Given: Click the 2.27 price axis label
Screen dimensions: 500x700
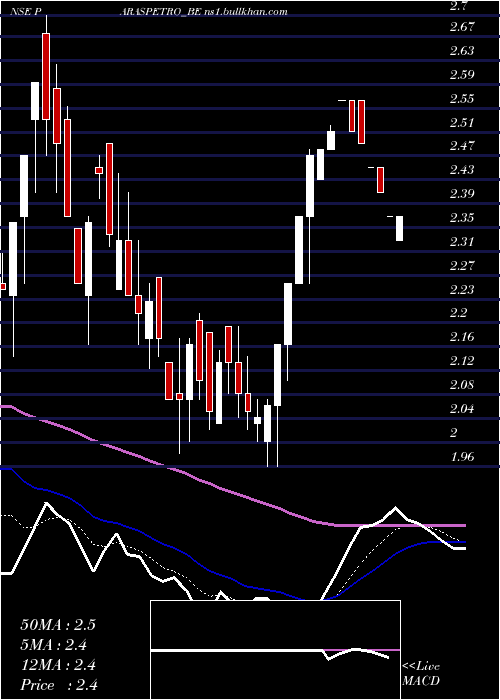Looking at the screenshot, I should coord(462,266).
